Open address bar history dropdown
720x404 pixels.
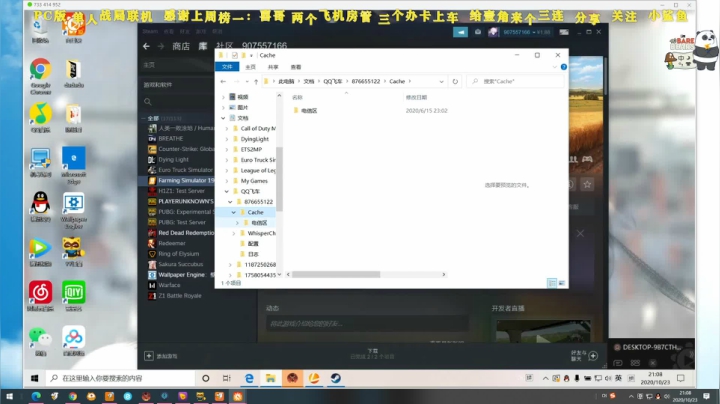pyautogui.click(x=441, y=82)
